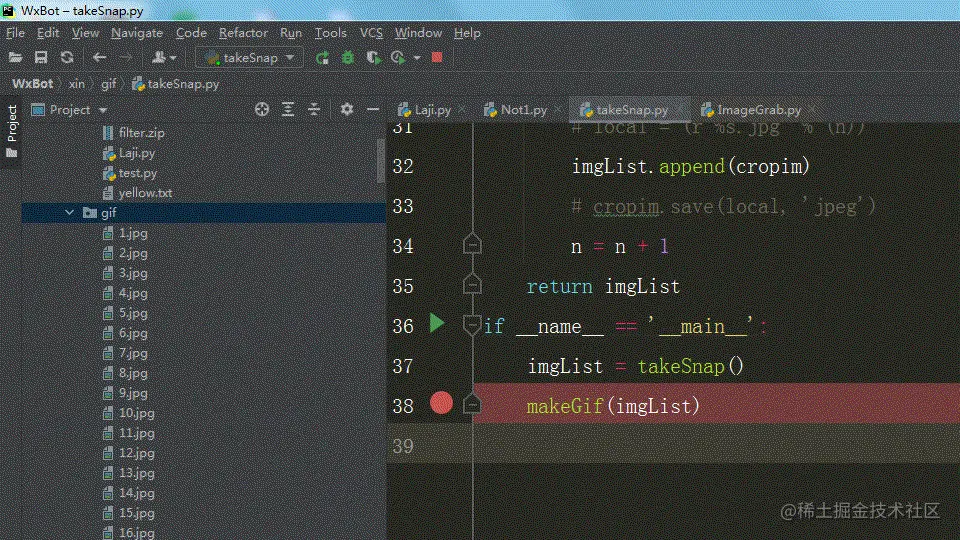Collapse code fold marker at line 35
This screenshot has height=540, width=960.
472,284
